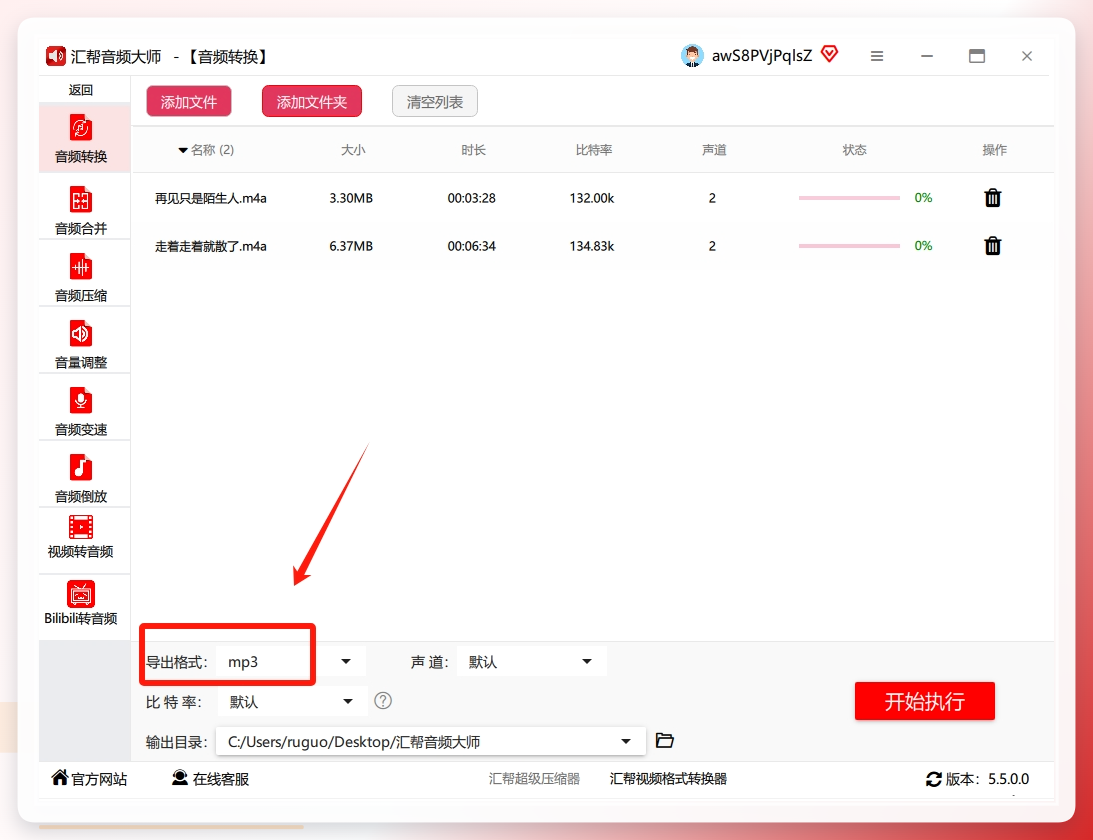
Task: Expand the 导出格式 mp3 dropdown
Action: 346,662
